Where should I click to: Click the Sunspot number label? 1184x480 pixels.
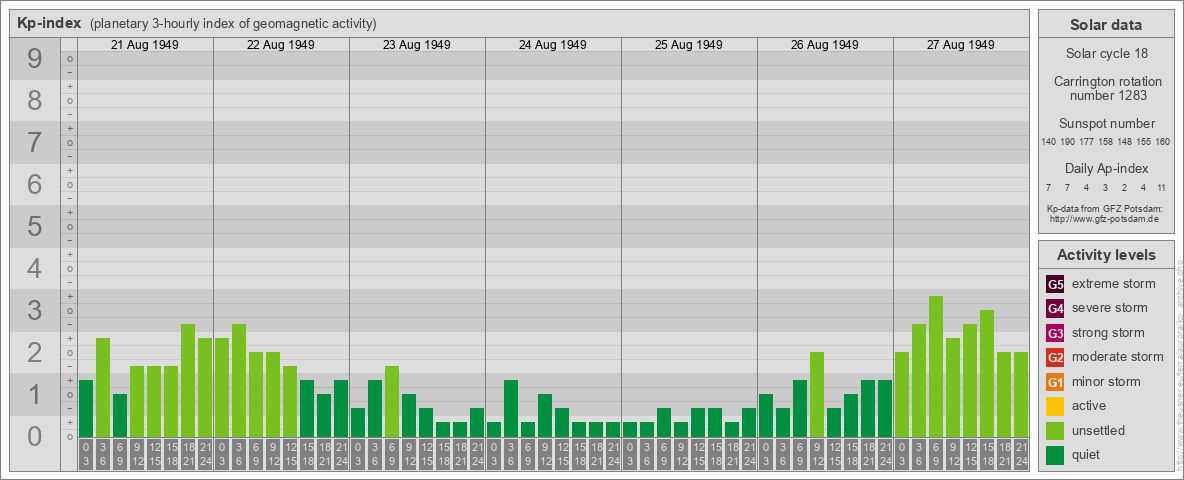(1106, 124)
